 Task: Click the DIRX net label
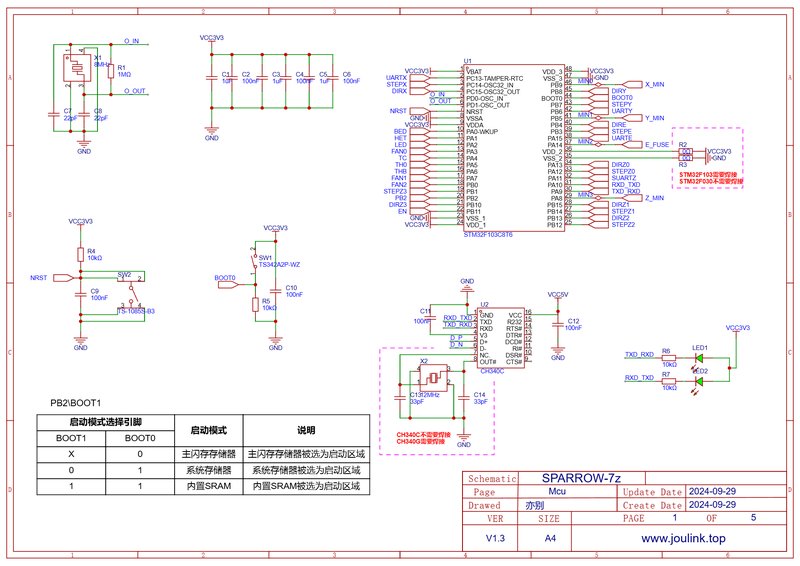click(399, 91)
